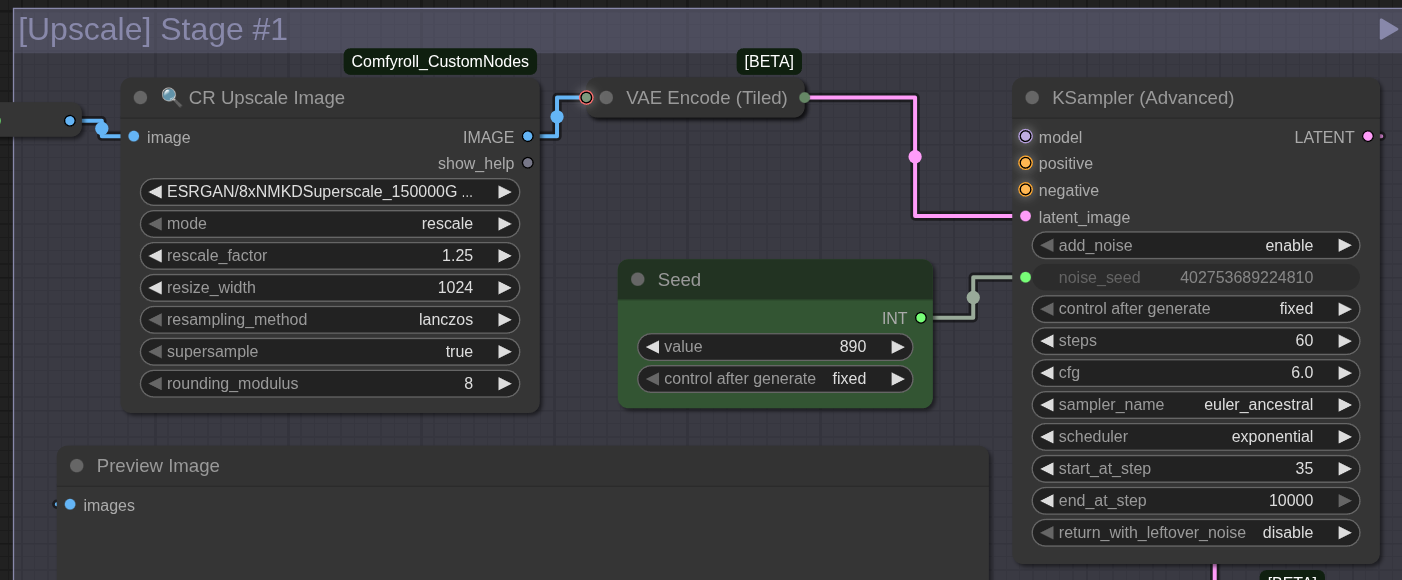The width and height of the screenshot is (1402, 580).
Task: Select the Seed node title
Action: tap(679, 280)
